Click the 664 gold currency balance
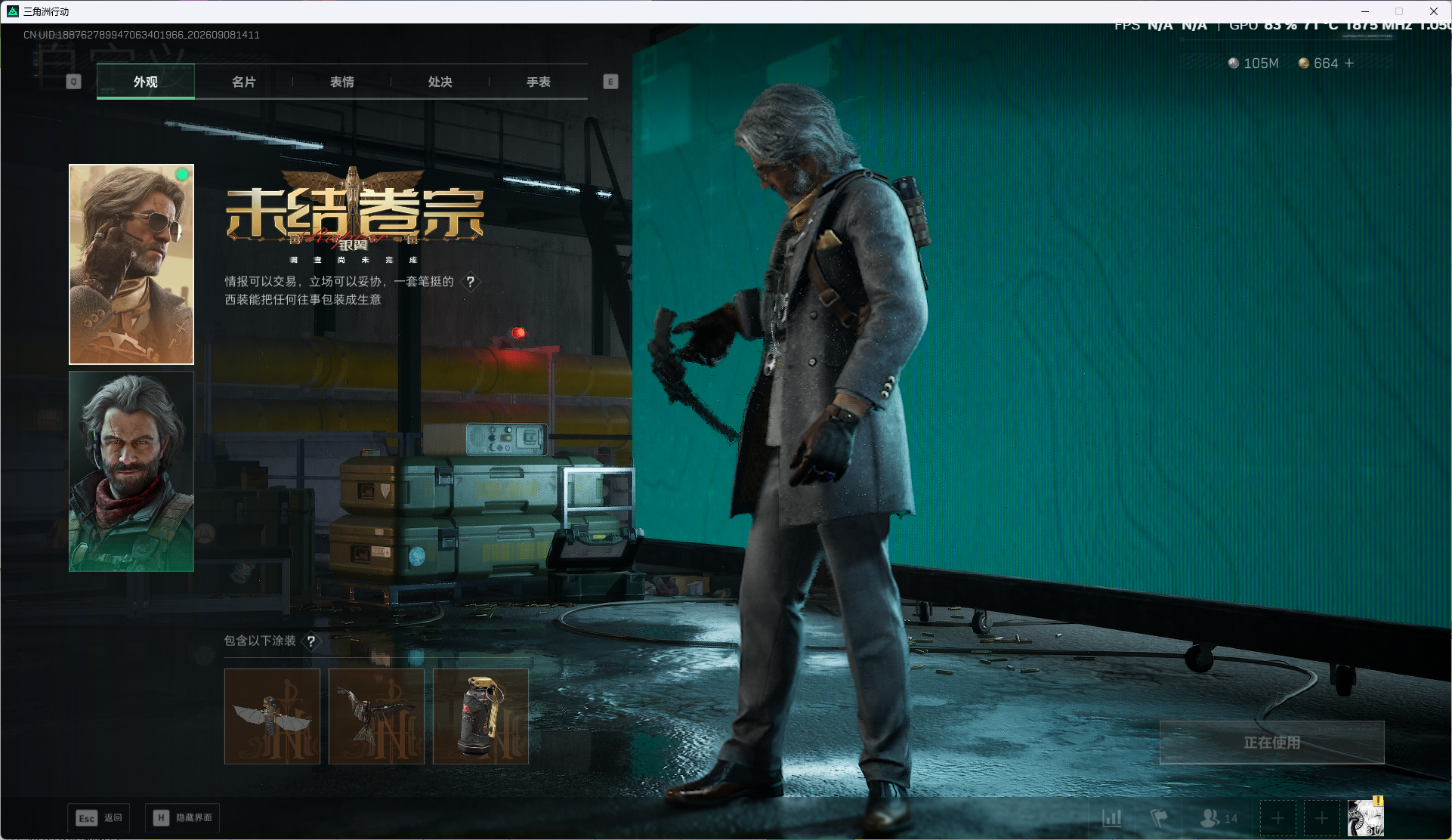The width and height of the screenshot is (1452, 840). 1318,63
